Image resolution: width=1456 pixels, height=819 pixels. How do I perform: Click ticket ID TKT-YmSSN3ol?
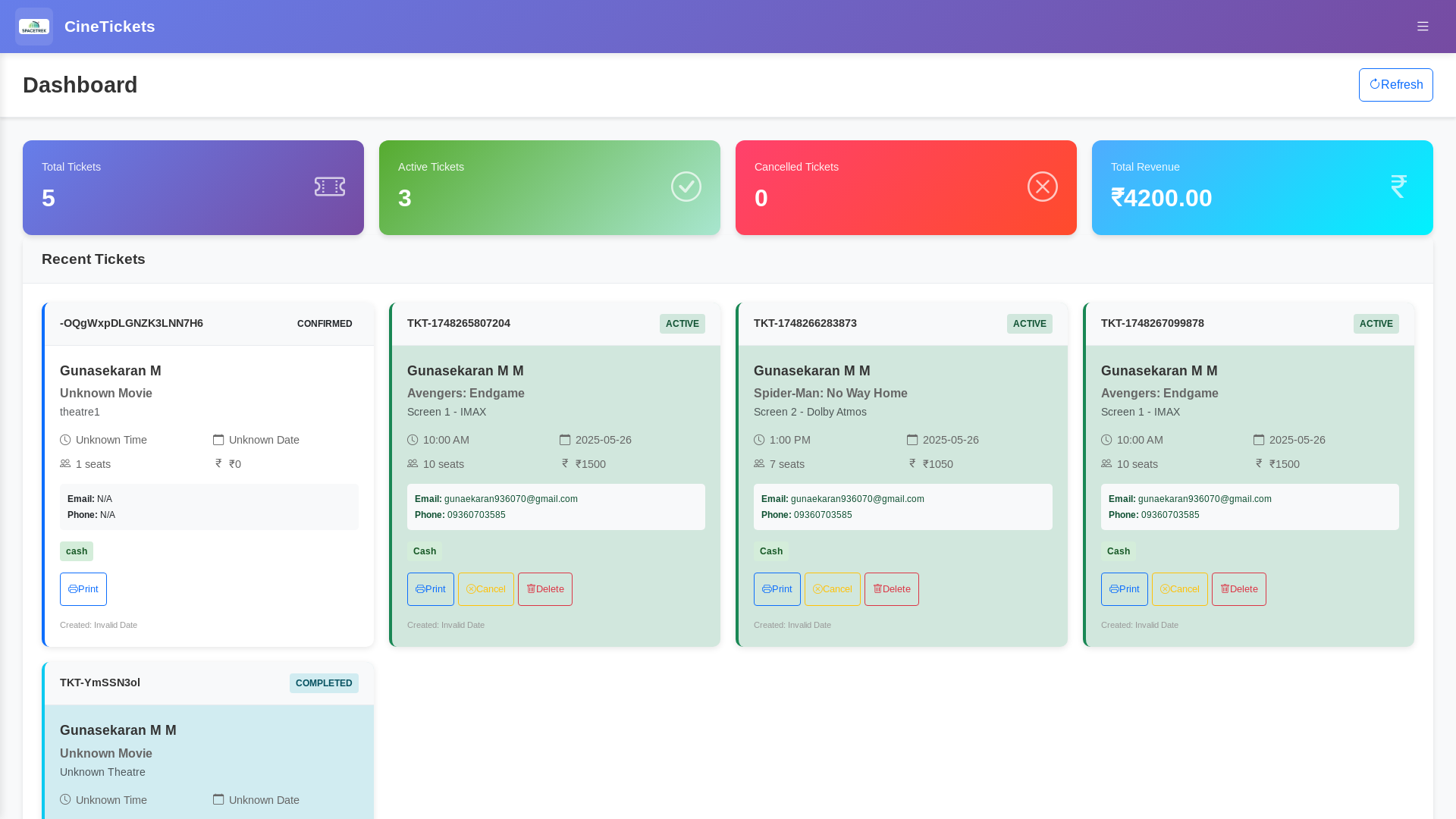pos(100,682)
